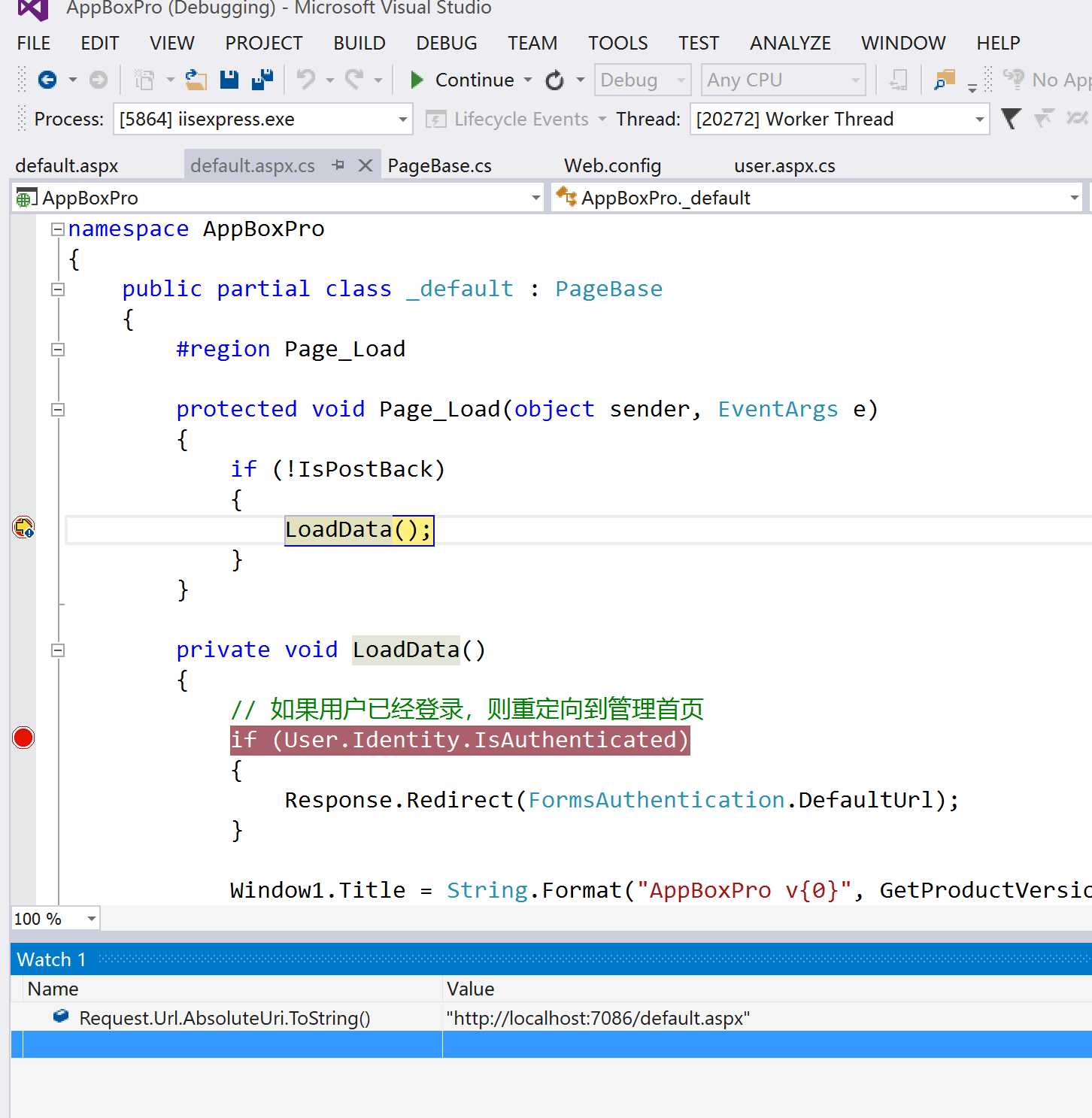The height and width of the screenshot is (1118, 1092).
Task: Click the New Project toolbar icon
Action: (x=144, y=80)
